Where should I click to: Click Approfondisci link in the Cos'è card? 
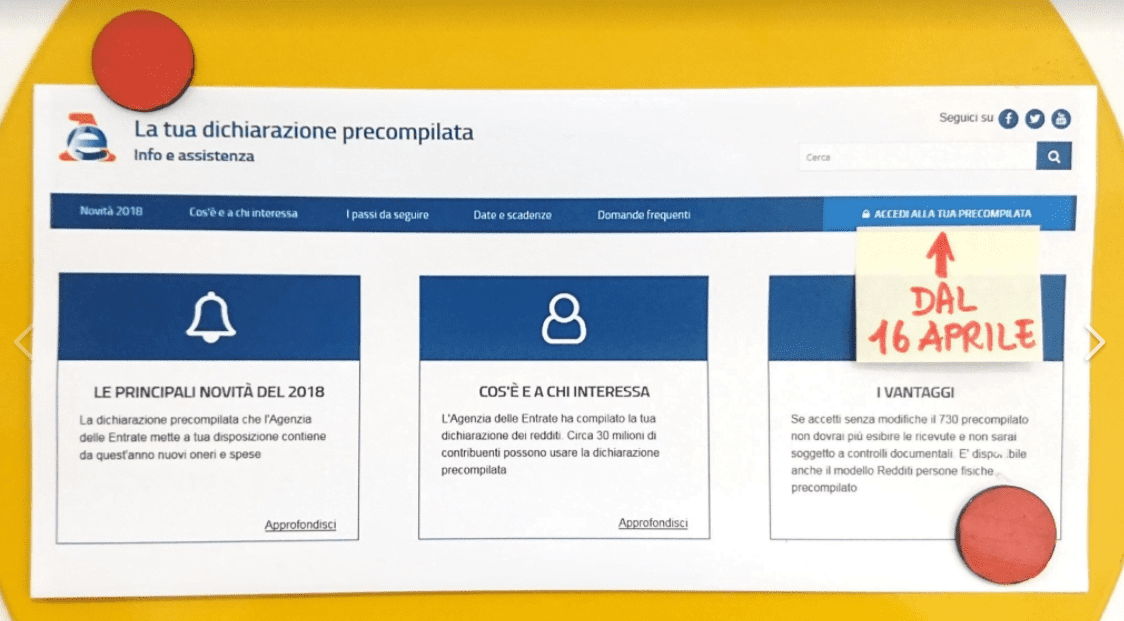(653, 523)
